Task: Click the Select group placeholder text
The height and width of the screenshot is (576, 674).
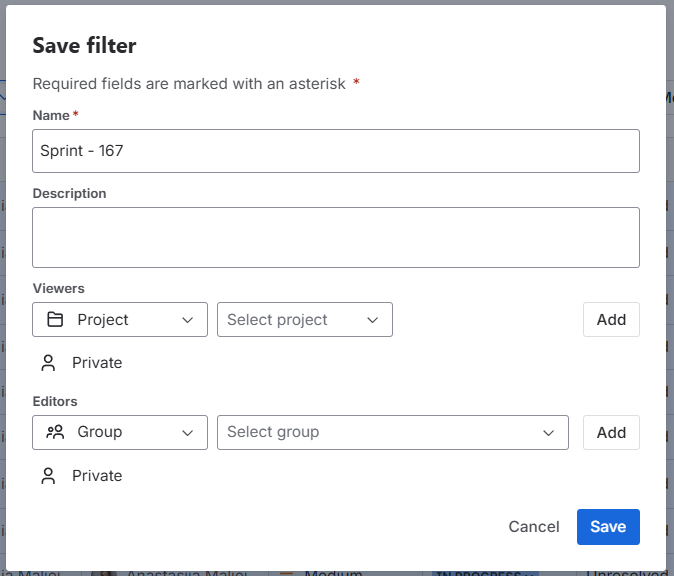Action: 273,432
